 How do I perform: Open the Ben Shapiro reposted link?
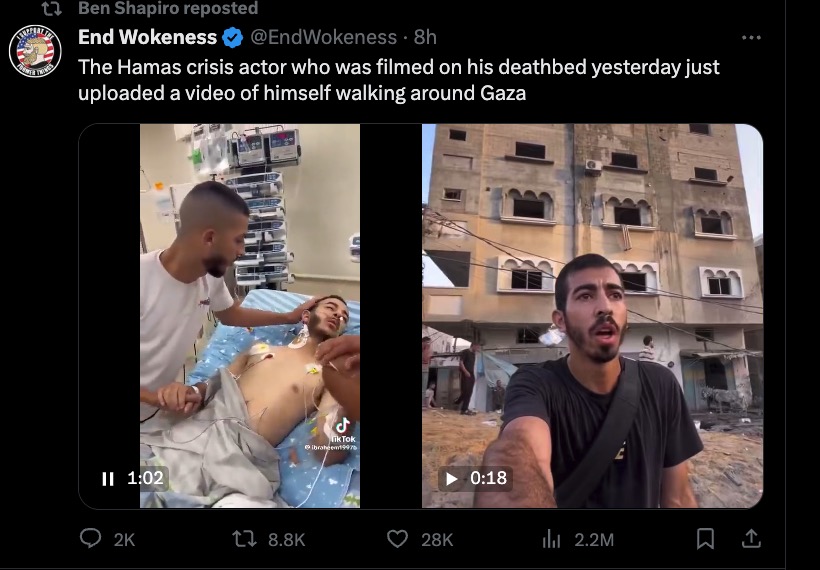(x=168, y=8)
